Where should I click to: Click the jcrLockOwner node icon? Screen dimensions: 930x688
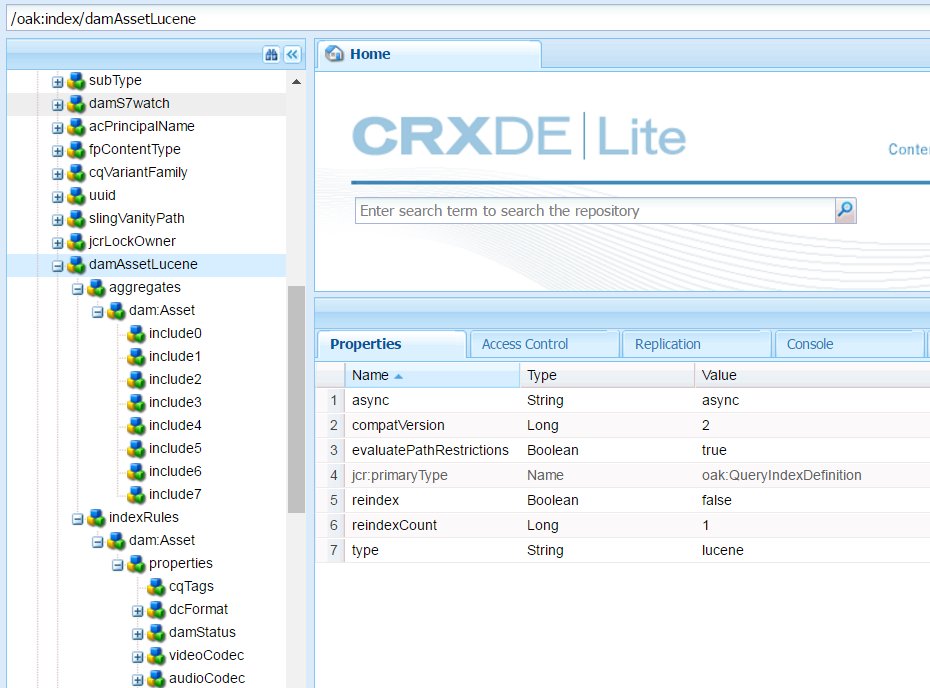77,242
